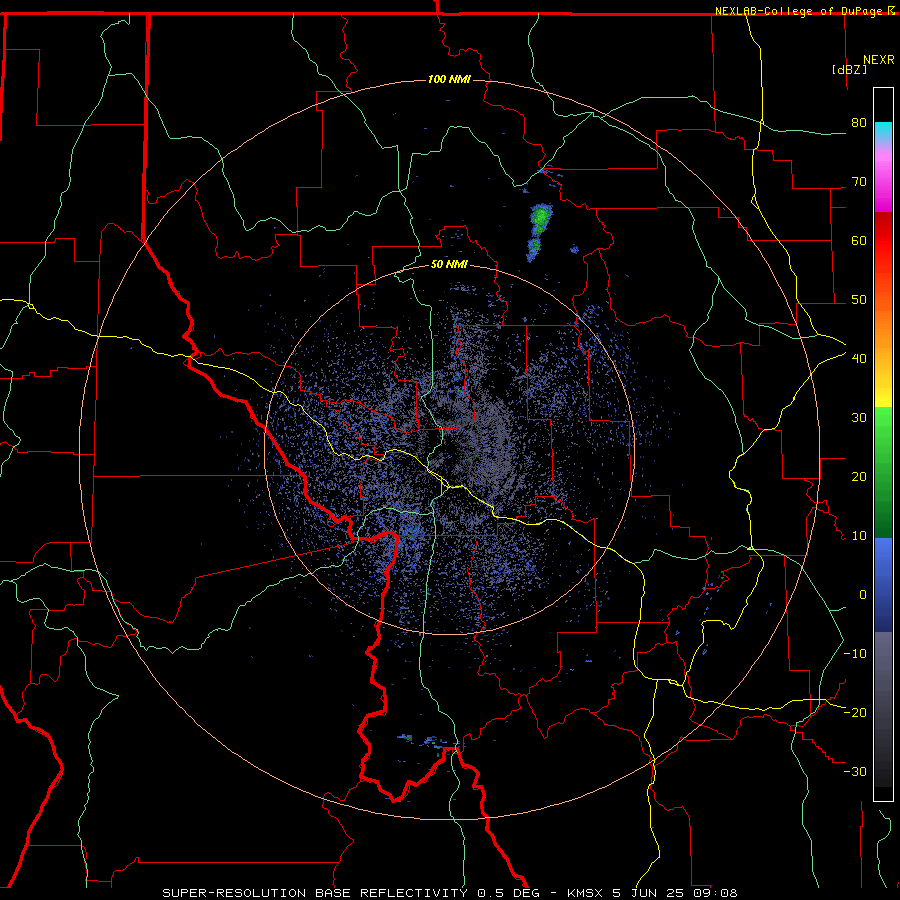Click the 10 dBZ scale value
The height and width of the screenshot is (900, 900).
tap(859, 536)
